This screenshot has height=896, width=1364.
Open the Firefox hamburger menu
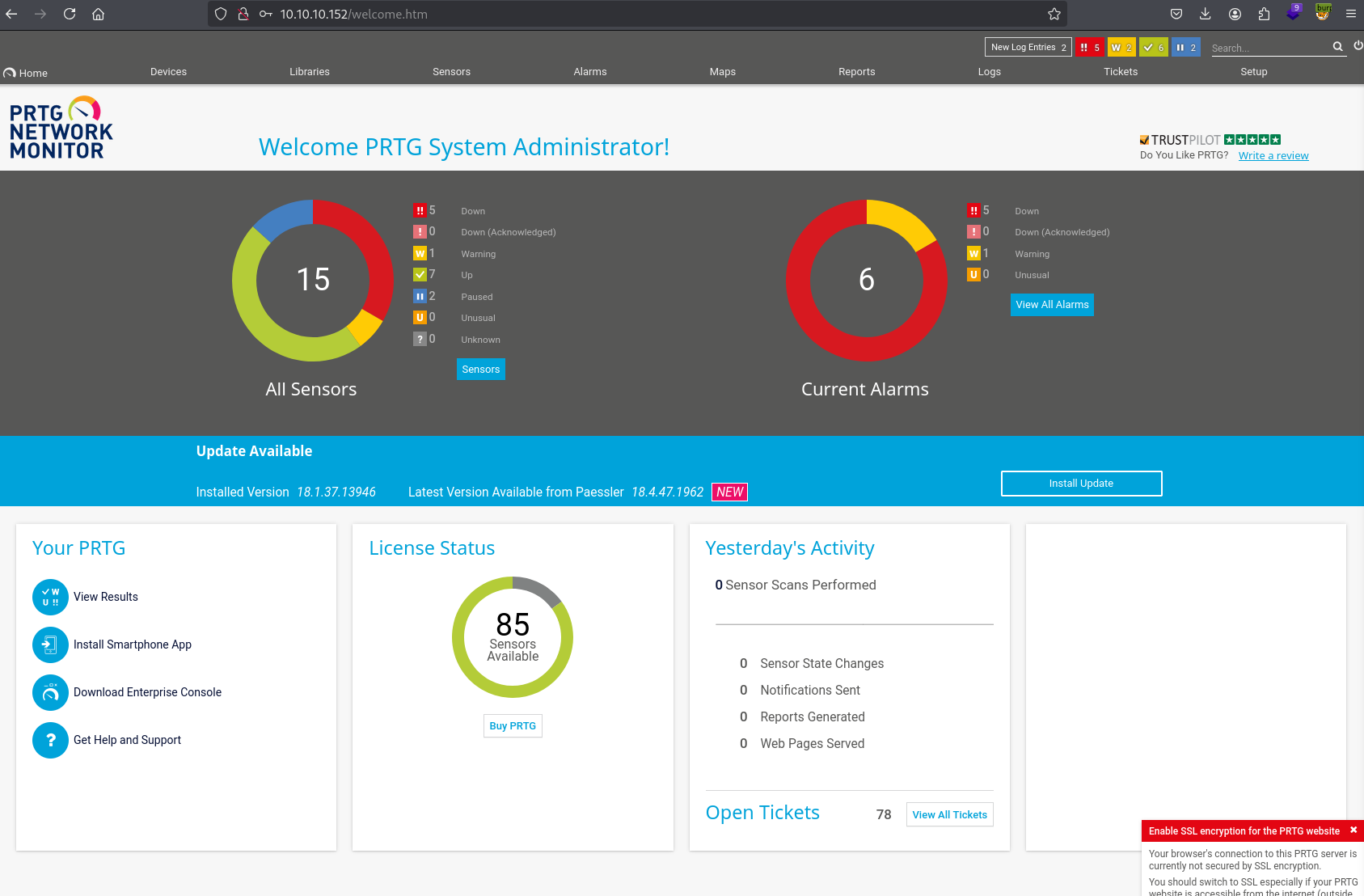(1351, 14)
